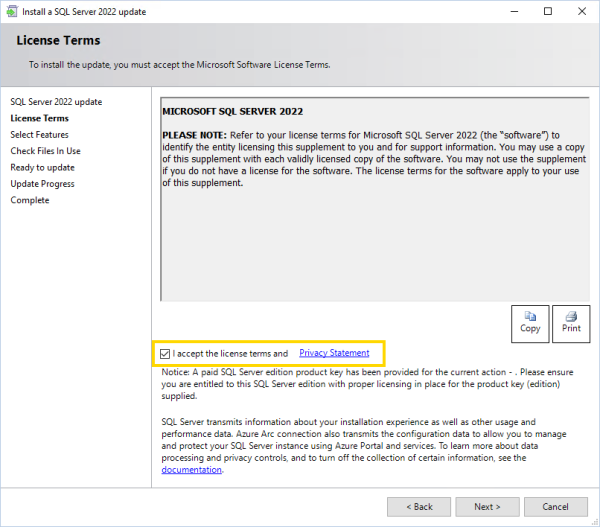Select the Update Progress step
This screenshot has width=600, height=527.
42,184
